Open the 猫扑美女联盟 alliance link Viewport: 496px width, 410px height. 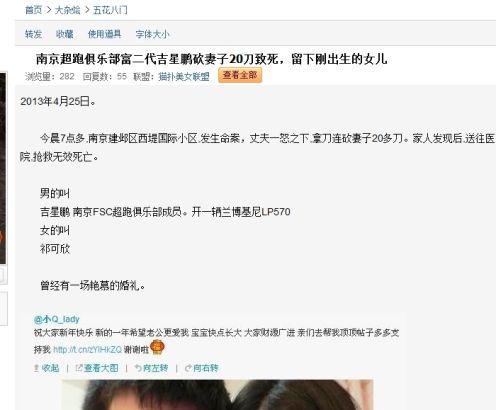click(184, 76)
